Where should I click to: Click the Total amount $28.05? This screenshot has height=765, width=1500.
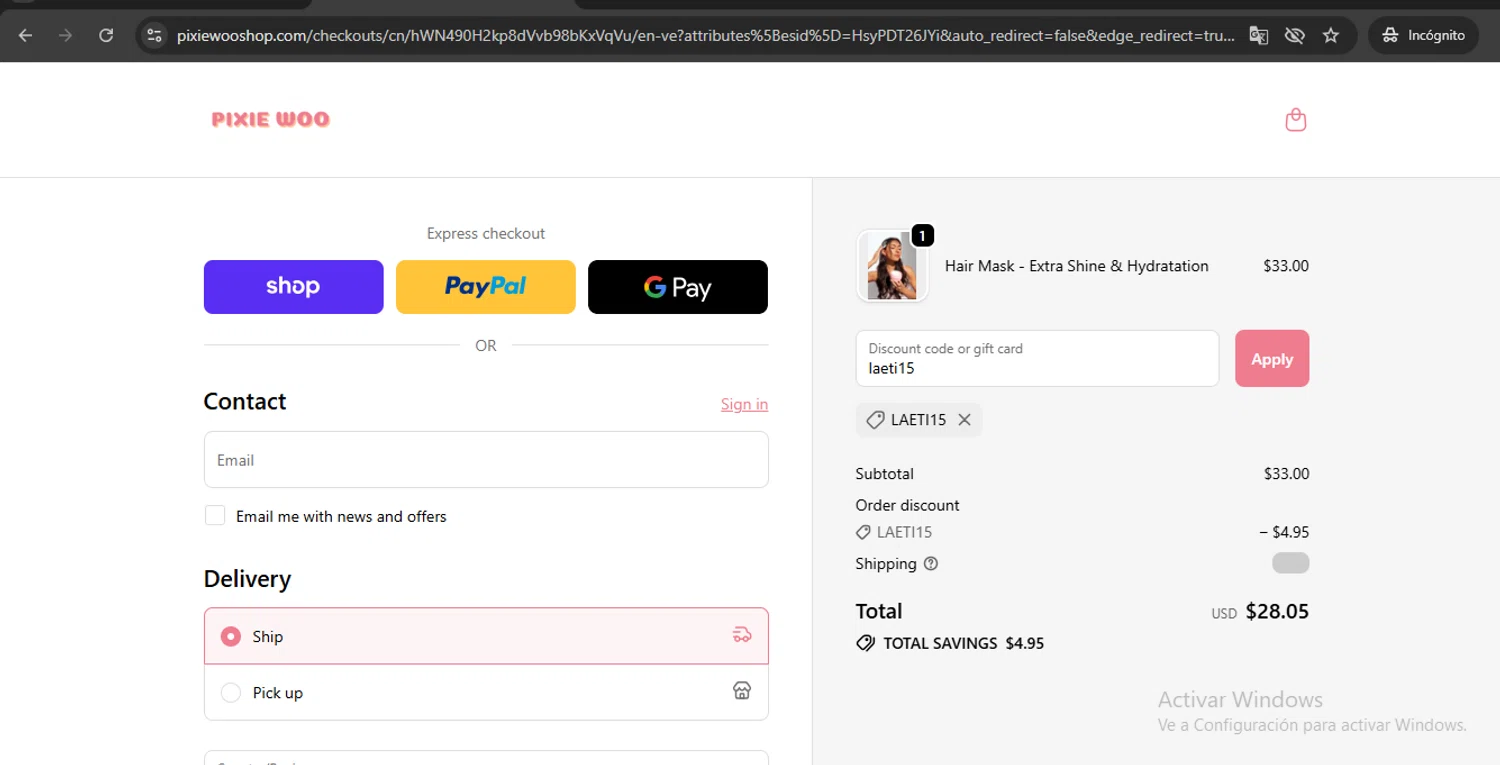point(1277,611)
